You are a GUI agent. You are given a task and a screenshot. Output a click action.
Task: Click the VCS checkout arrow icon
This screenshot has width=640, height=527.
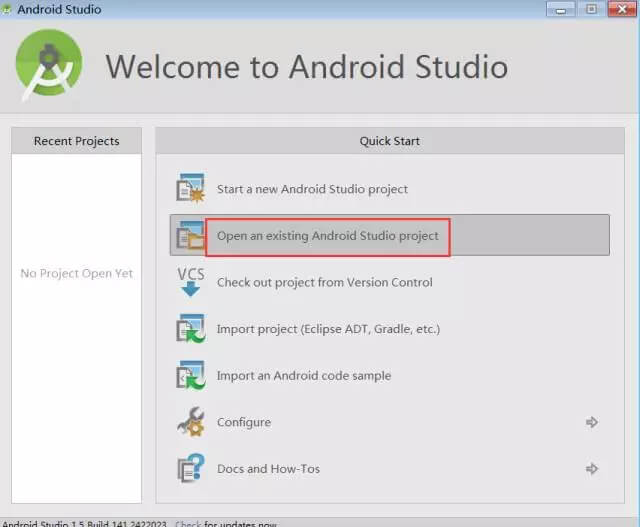coord(191,281)
